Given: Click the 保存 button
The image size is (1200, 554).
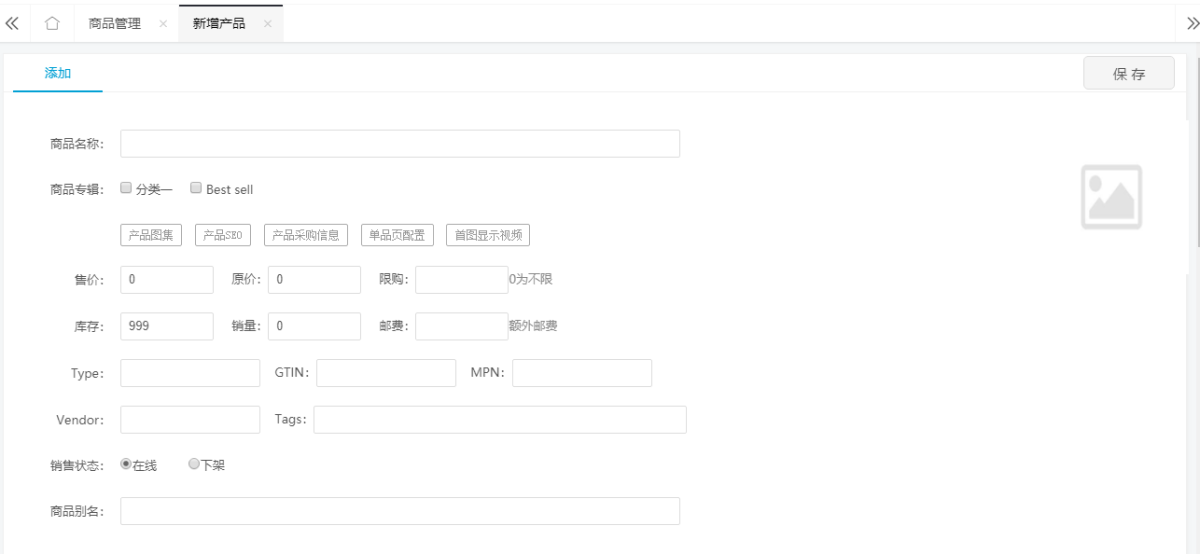Looking at the screenshot, I should (1129, 74).
